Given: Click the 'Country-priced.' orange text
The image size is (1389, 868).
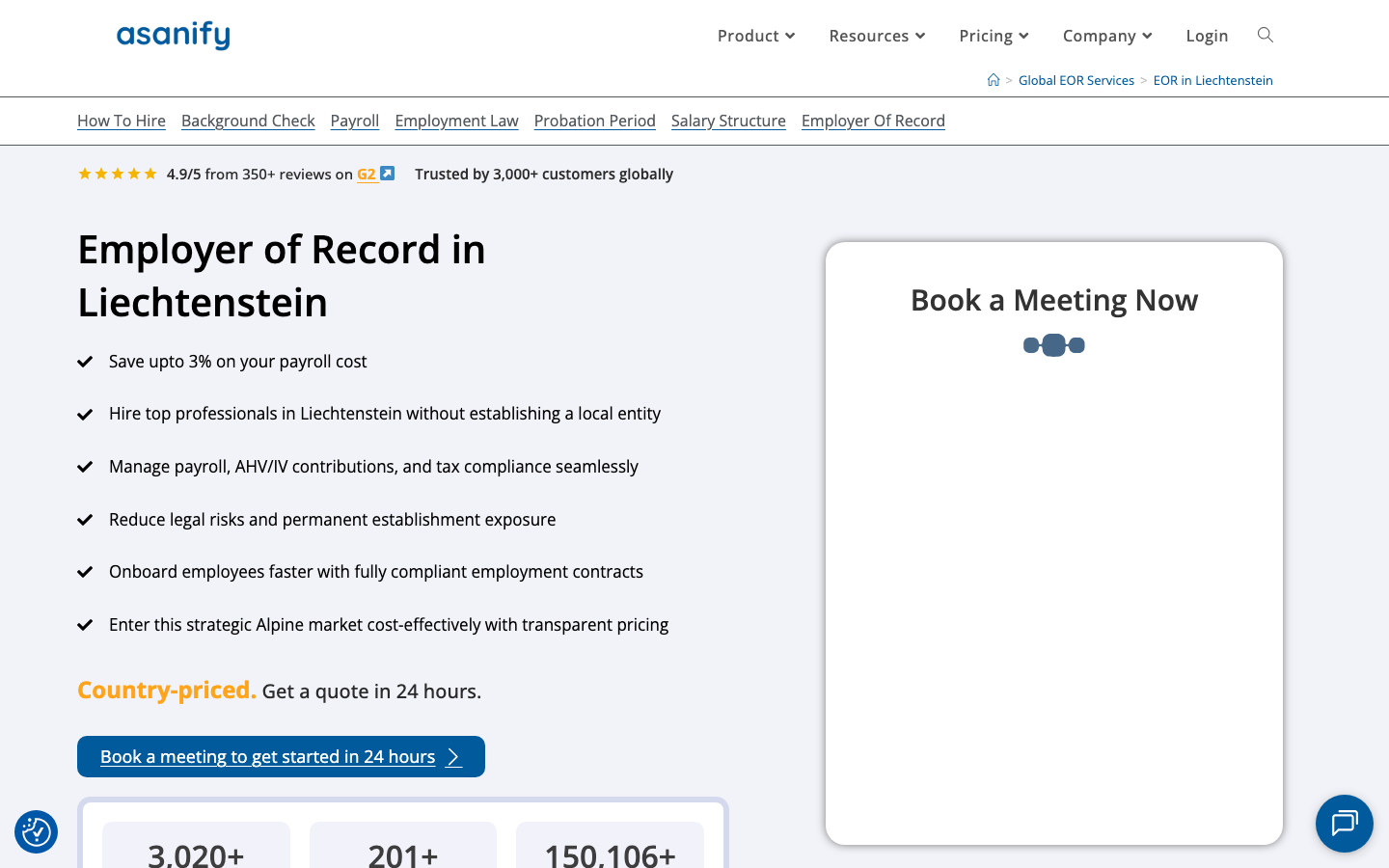Looking at the screenshot, I should click(167, 691).
